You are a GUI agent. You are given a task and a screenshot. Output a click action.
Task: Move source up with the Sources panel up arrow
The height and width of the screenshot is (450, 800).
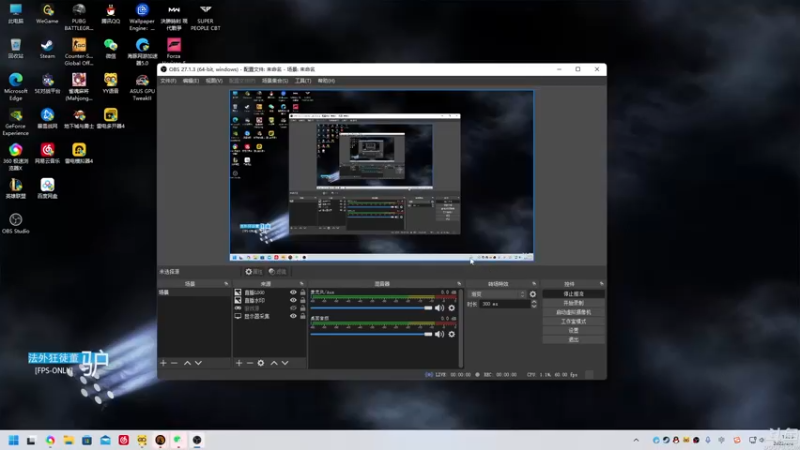tap(274, 363)
